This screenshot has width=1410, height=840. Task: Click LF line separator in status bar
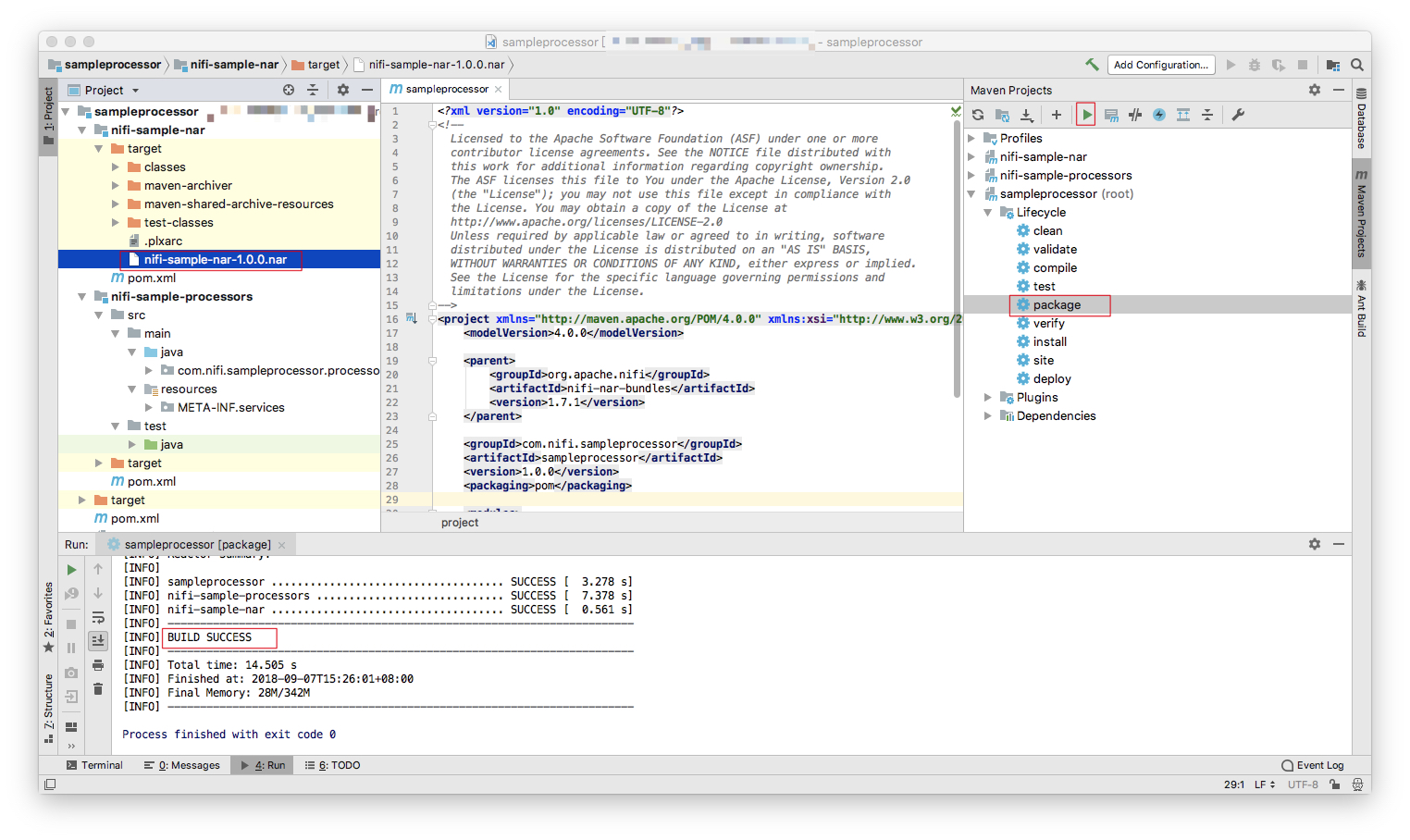[1265, 784]
